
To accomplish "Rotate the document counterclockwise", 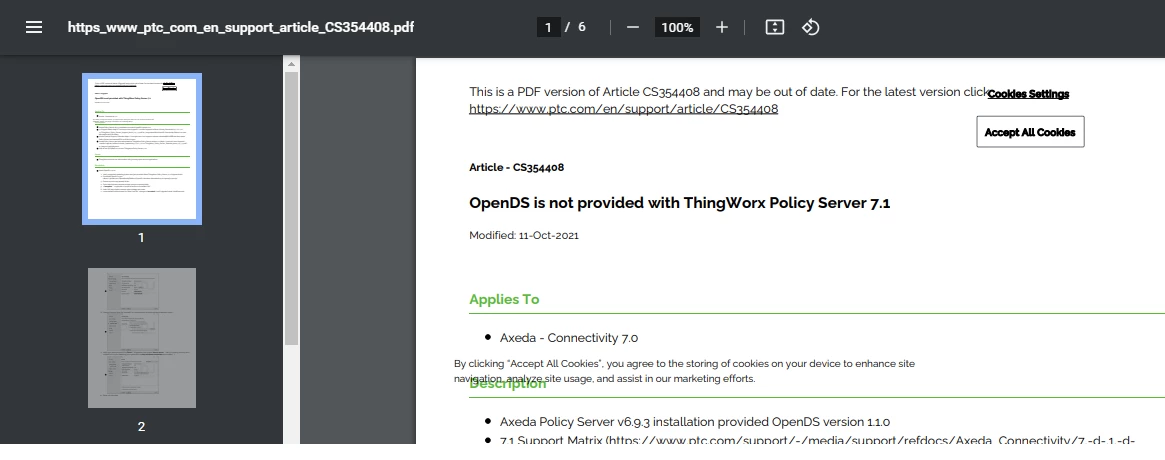I will click(x=811, y=27).
